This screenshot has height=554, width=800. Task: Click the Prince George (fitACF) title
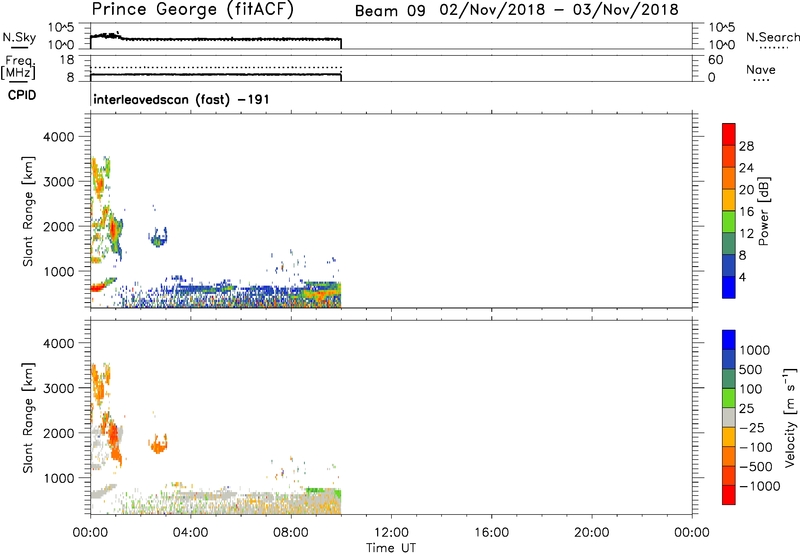coord(193,10)
